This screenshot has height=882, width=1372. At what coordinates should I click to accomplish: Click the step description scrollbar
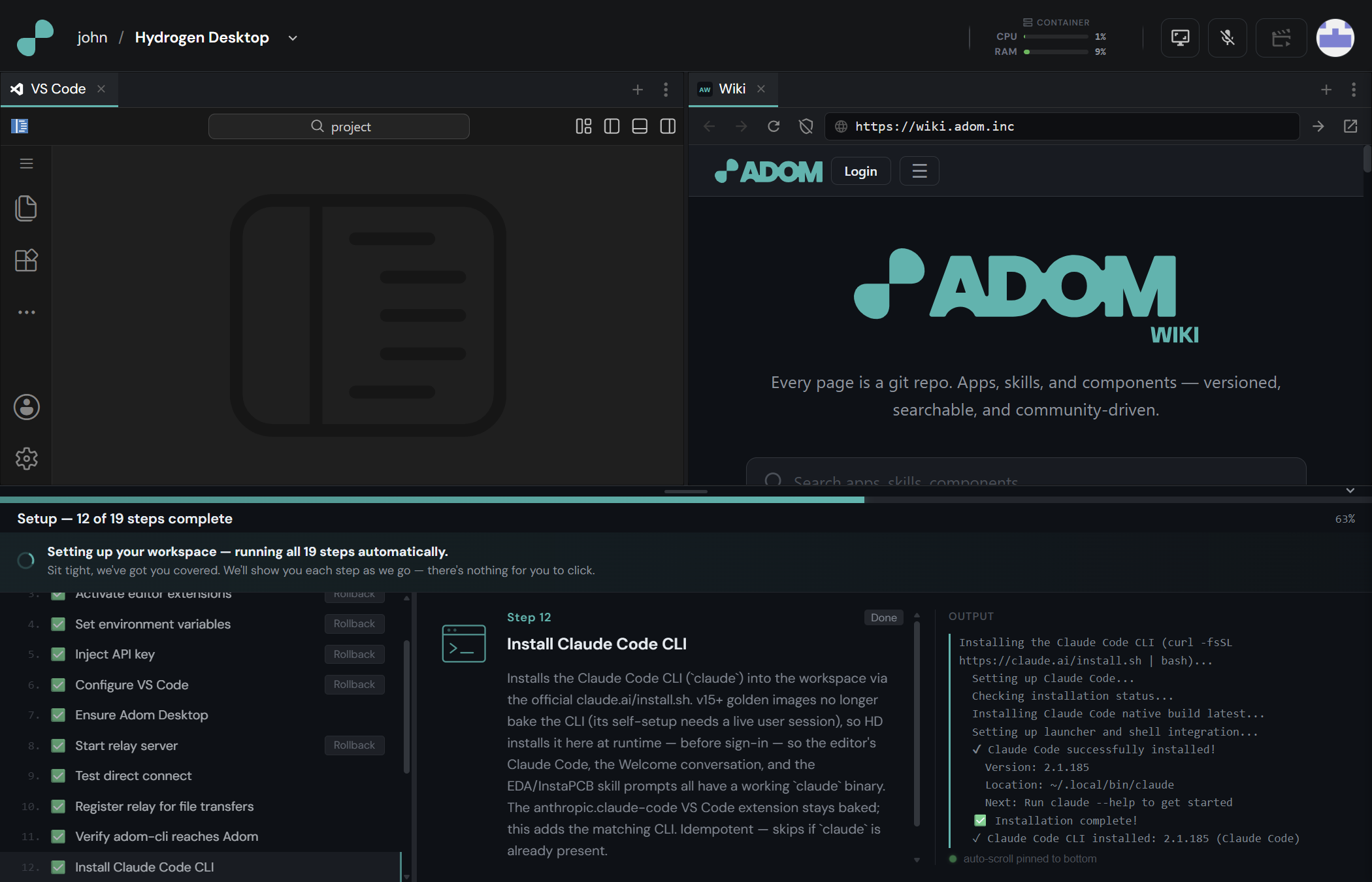(x=917, y=723)
